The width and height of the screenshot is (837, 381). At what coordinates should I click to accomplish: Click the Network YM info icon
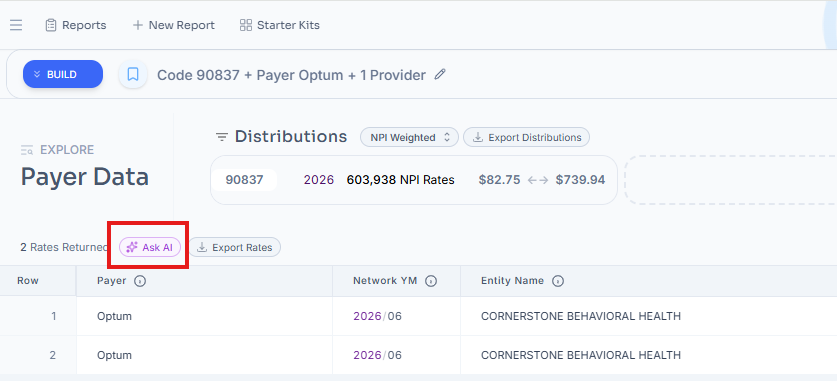[x=431, y=281]
